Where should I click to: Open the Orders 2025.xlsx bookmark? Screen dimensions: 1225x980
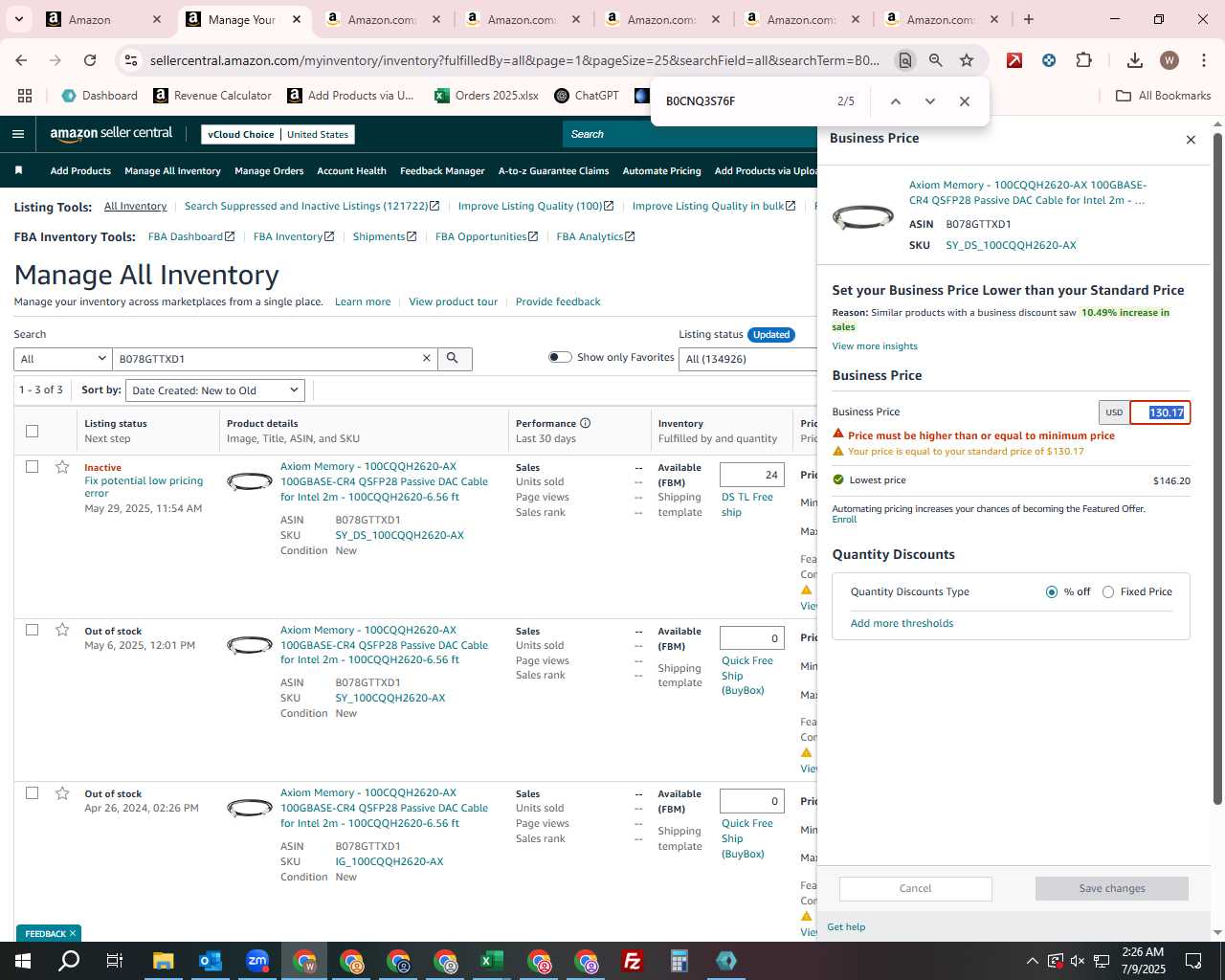[x=487, y=96]
